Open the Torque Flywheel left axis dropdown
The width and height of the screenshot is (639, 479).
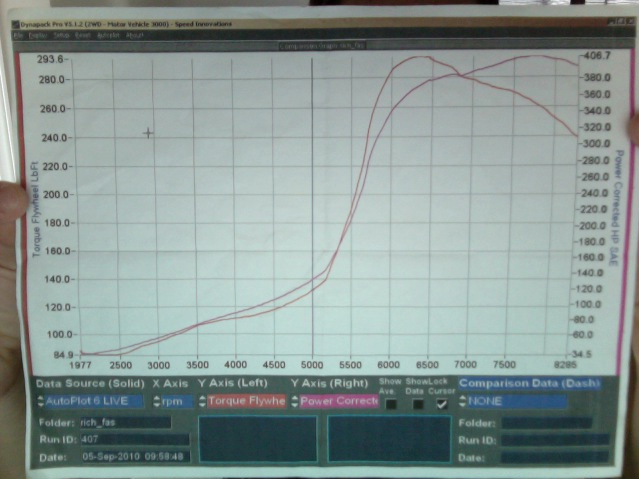243,402
